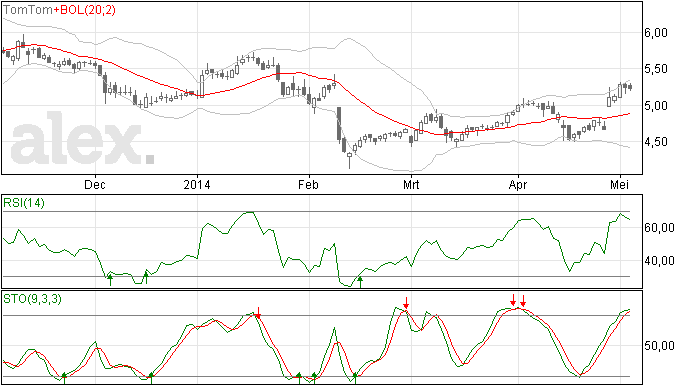This screenshot has width=690, height=387.
Task: Select the red +BOL(20;2) indicator label
Action: (85, 10)
